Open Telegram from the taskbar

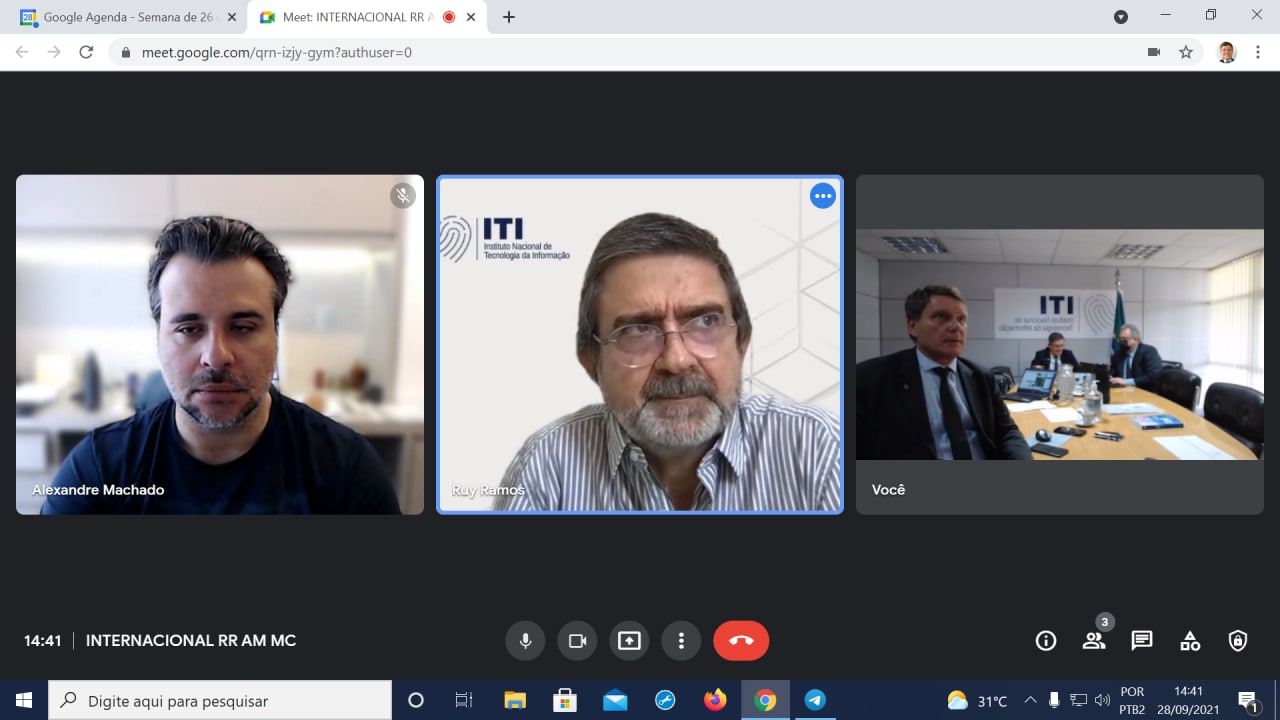point(815,700)
